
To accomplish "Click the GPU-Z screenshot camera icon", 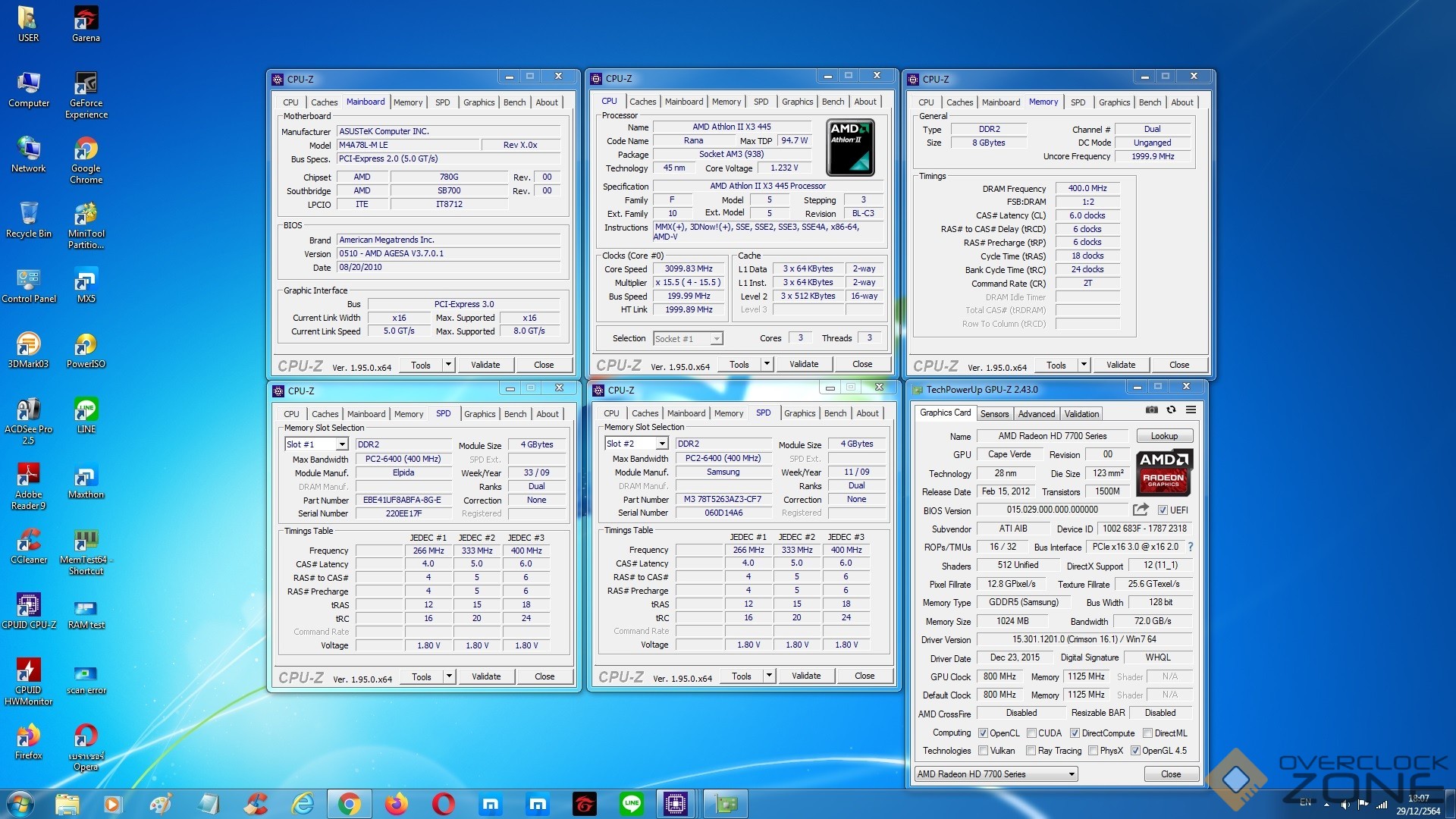I will tap(1151, 409).
